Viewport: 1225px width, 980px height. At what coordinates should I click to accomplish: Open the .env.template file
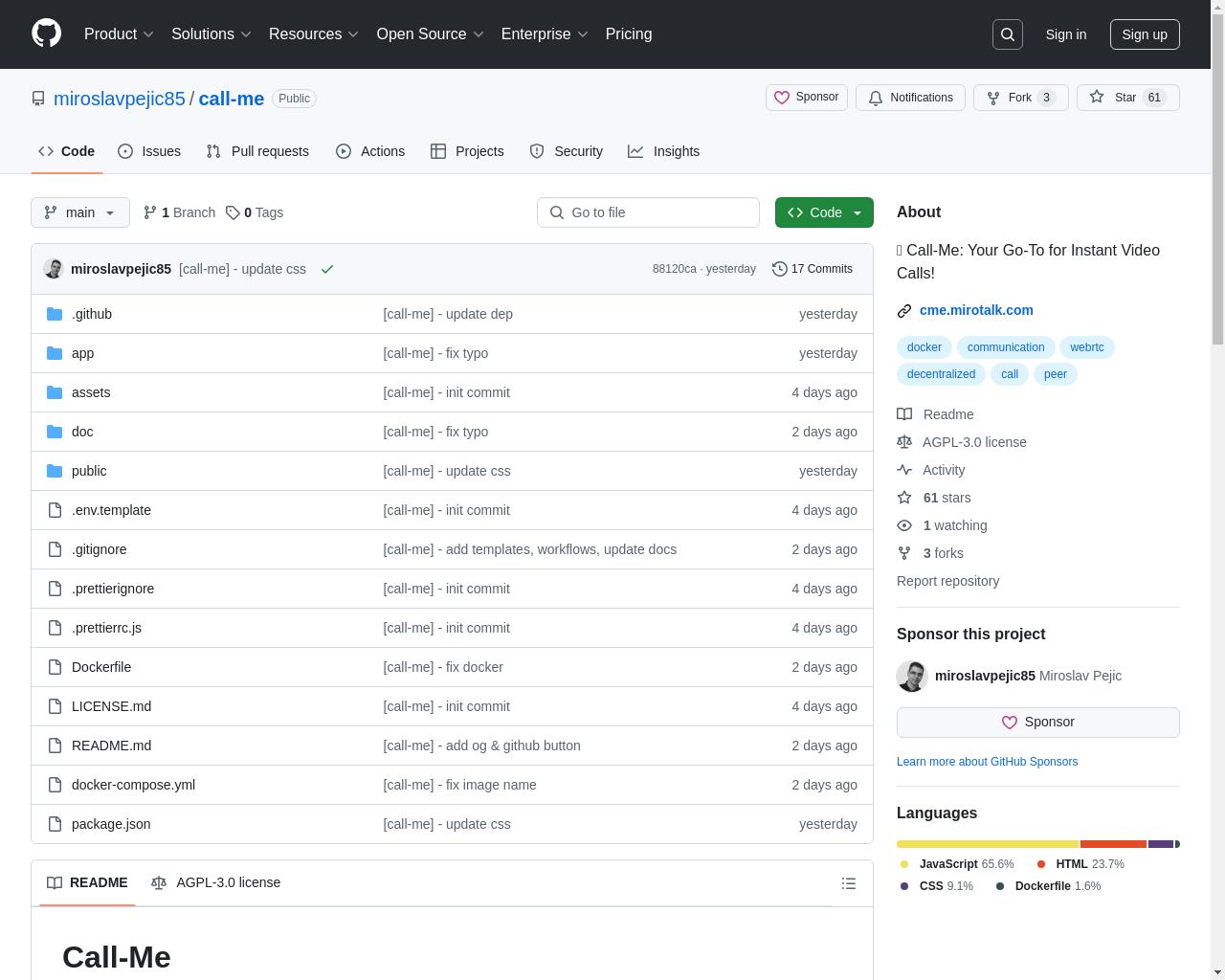coord(111,510)
